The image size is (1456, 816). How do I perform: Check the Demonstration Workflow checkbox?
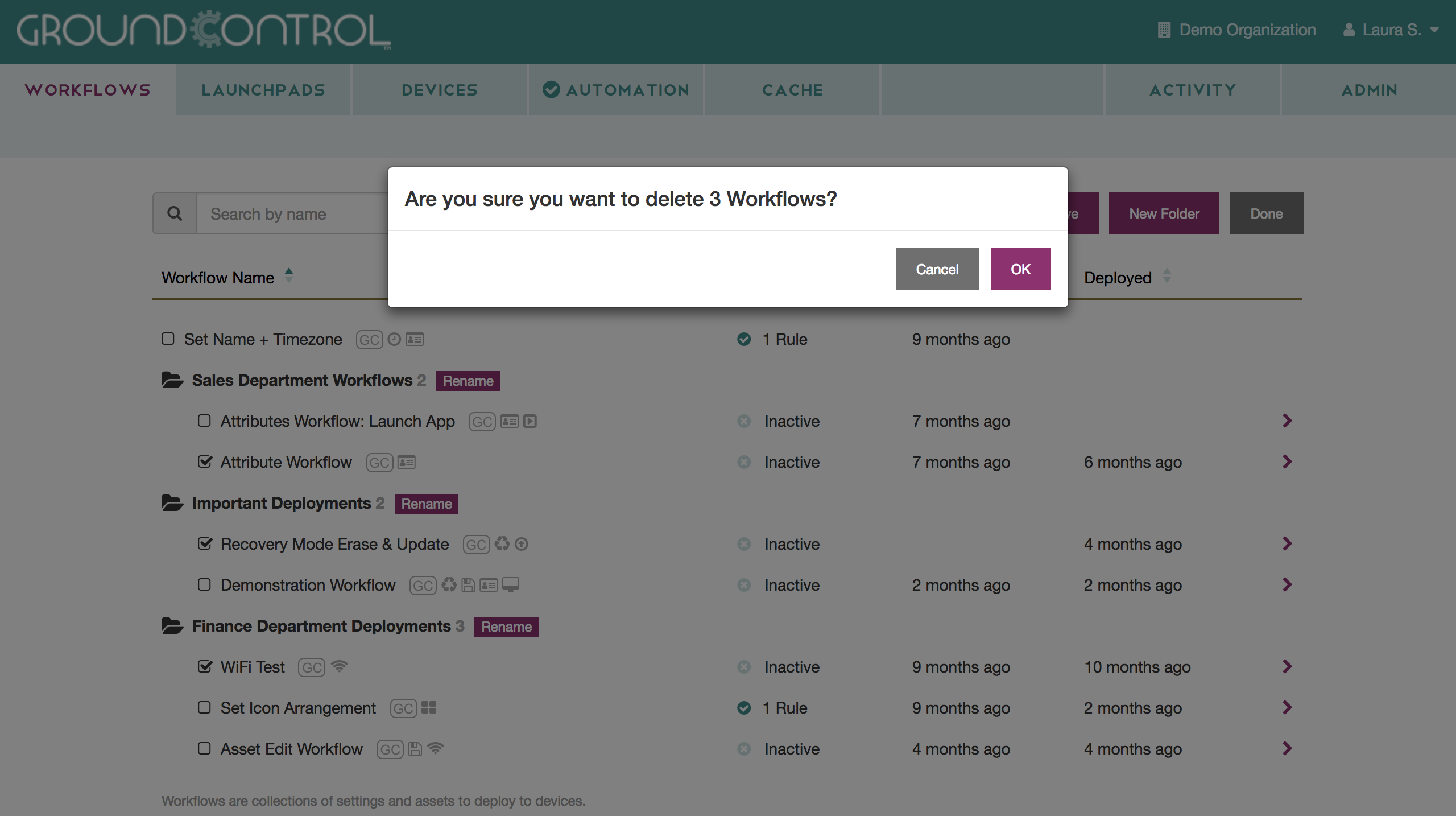[x=204, y=584]
